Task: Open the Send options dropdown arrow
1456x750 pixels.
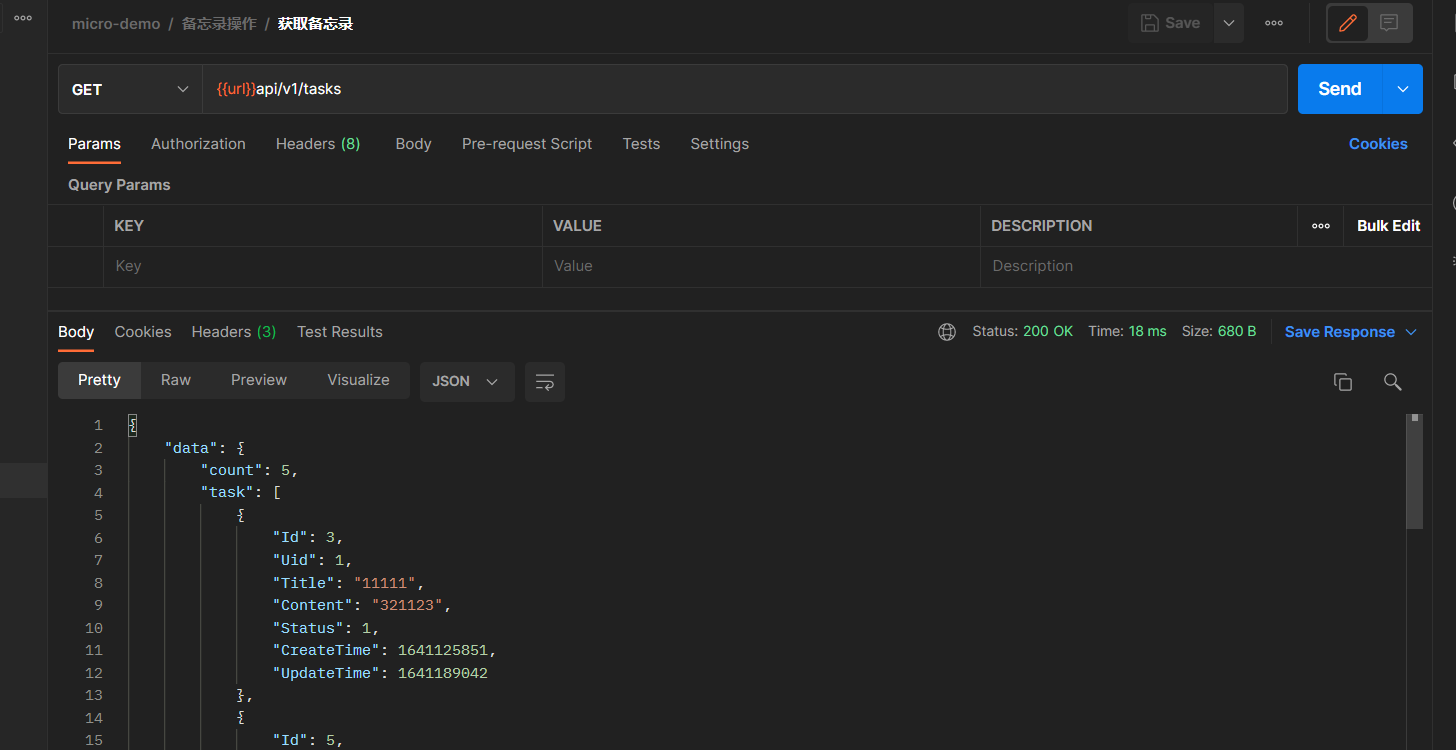Action: (x=1403, y=89)
